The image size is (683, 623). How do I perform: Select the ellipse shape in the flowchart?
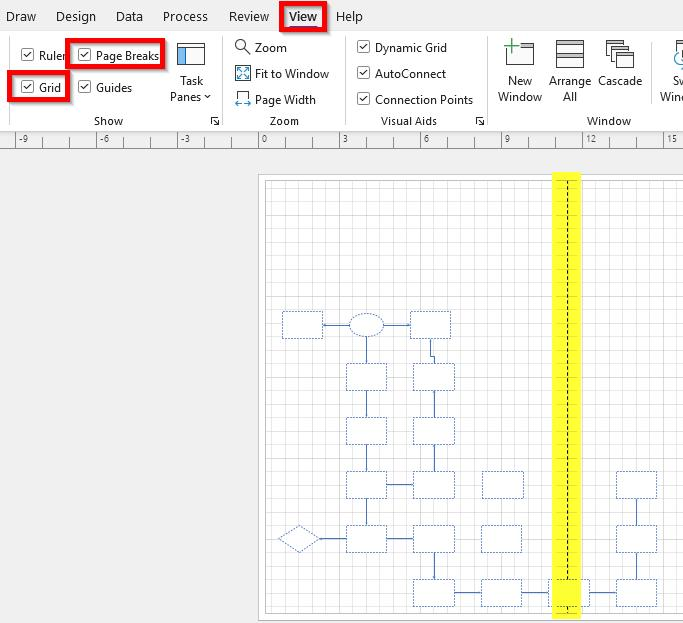[366, 325]
